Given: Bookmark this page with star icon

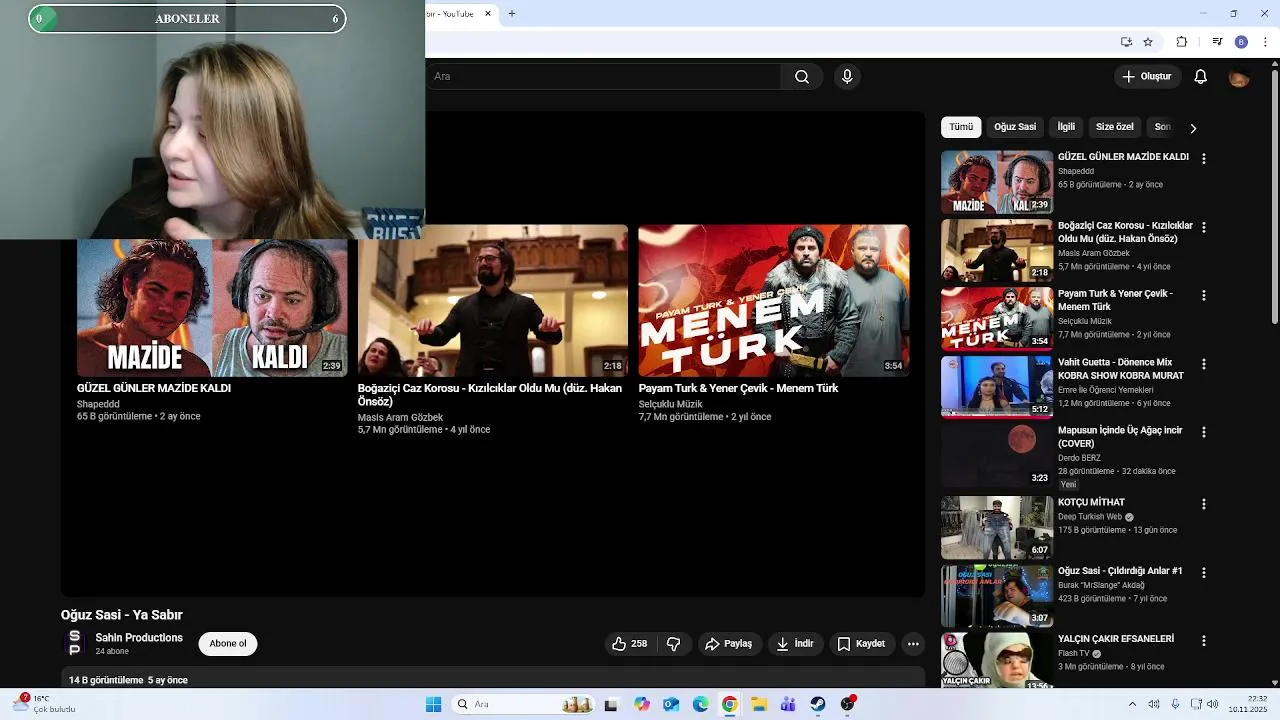Looking at the screenshot, I should [x=1148, y=42].
